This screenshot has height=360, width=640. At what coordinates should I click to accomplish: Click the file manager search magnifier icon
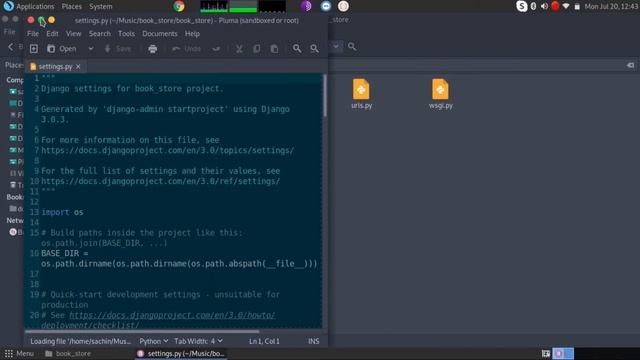pyautogui.click(x=352, y=47)
